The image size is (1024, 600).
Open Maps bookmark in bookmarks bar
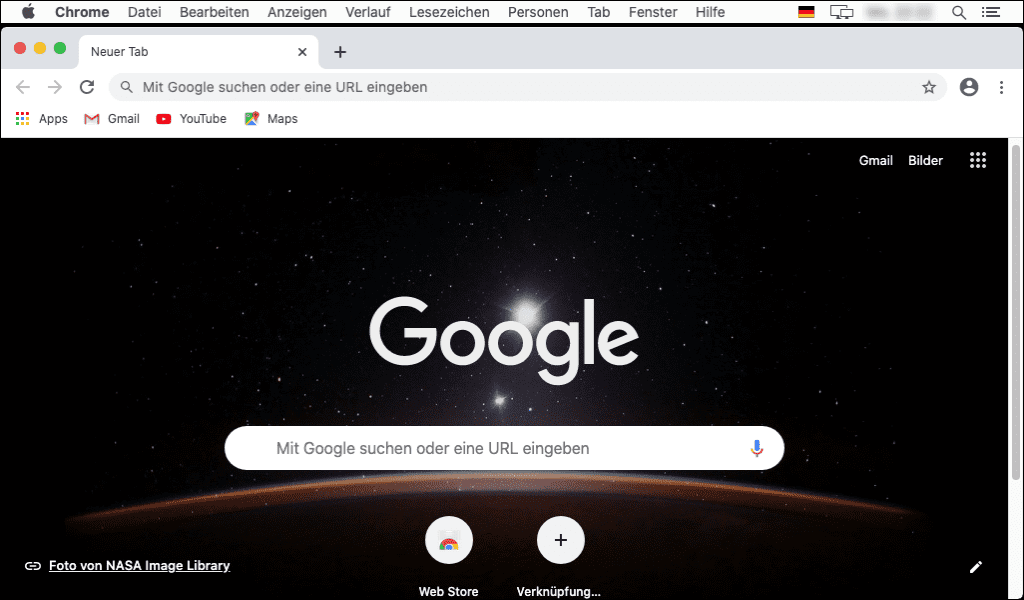point(271,118)
